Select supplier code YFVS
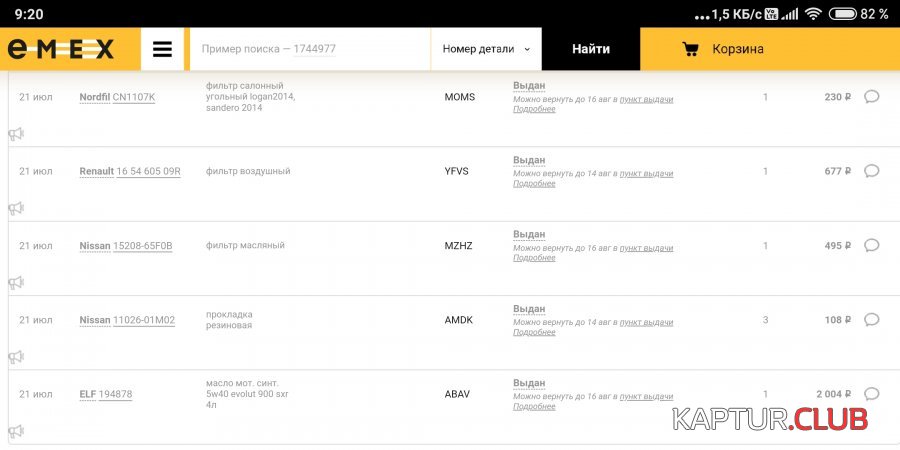Image resolution: width=900 pixels, height=450 pixels. 457,171
